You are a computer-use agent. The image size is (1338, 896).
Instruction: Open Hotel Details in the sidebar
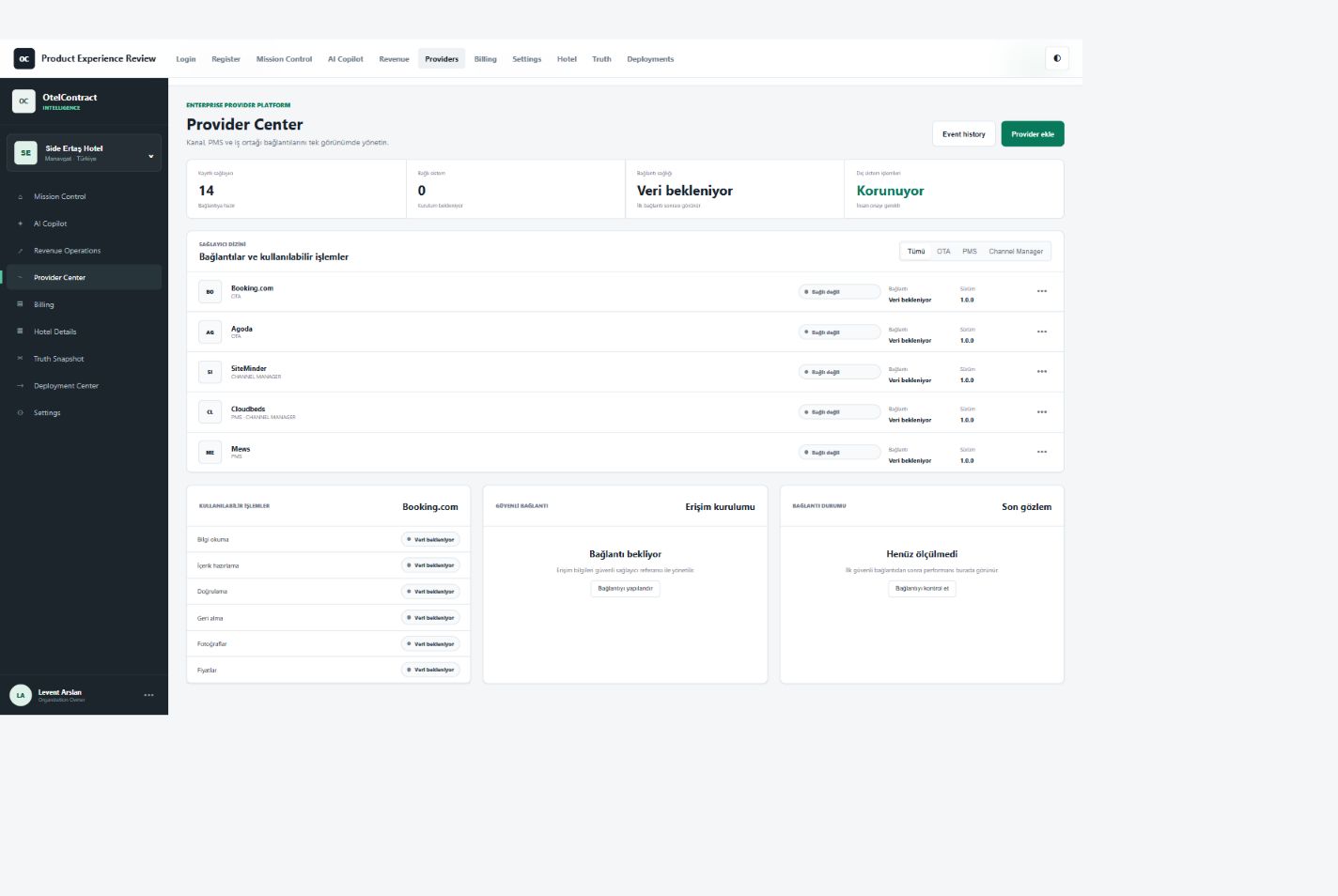(84, 332)
